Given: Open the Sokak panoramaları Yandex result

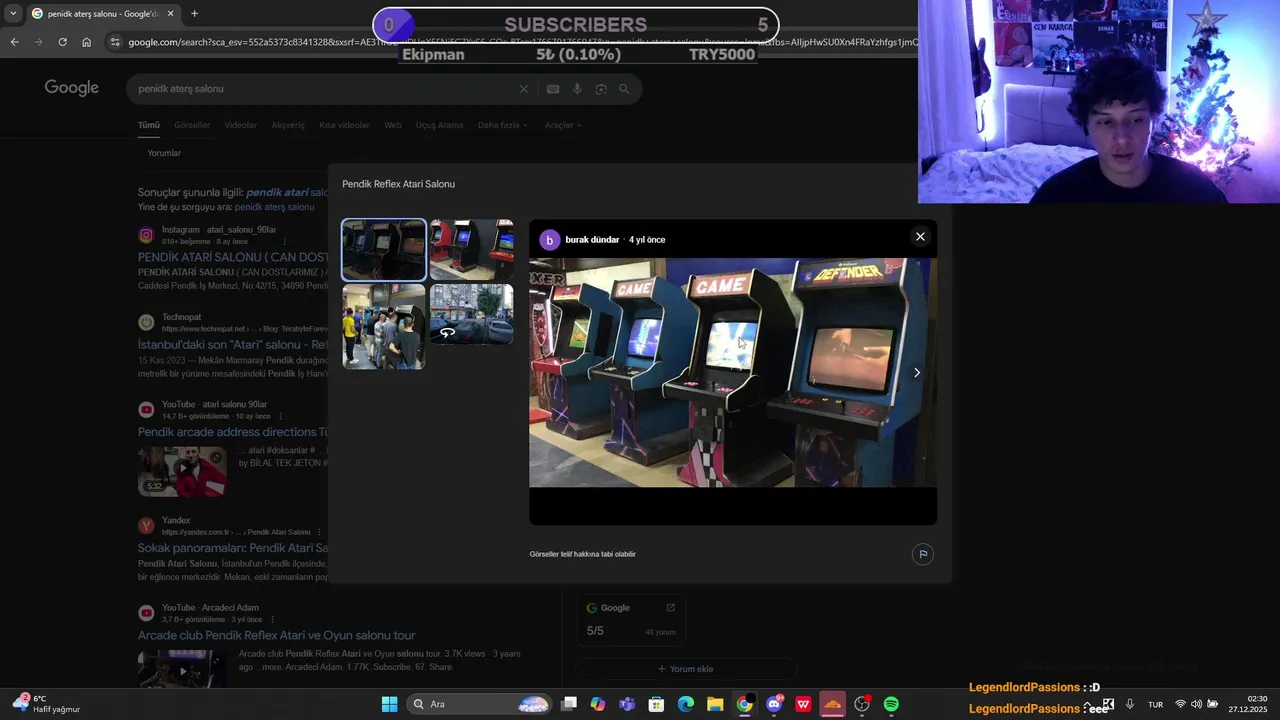Looking at the screenshot, I should click(x=233, y=548).
